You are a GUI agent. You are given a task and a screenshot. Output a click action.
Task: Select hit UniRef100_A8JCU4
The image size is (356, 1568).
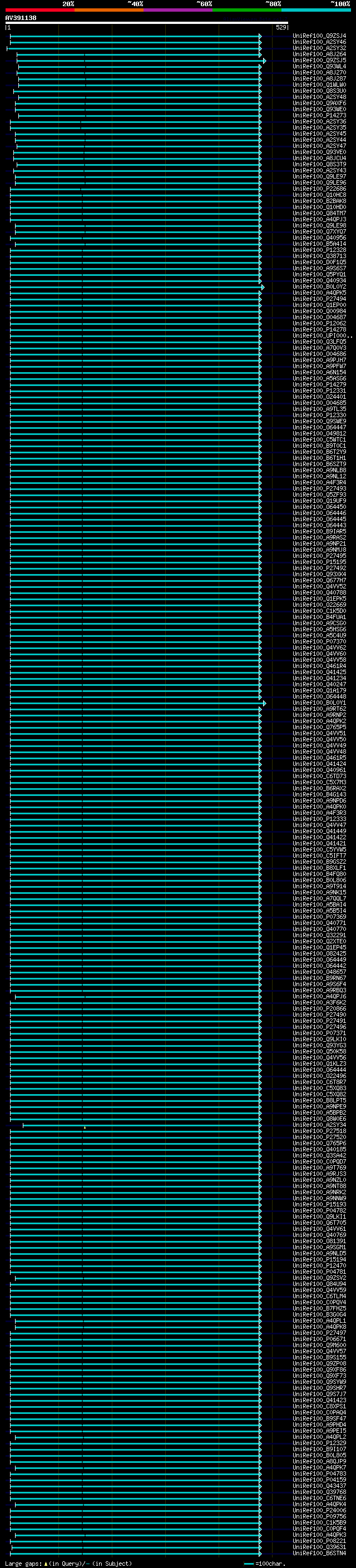[x=319, y=159]
